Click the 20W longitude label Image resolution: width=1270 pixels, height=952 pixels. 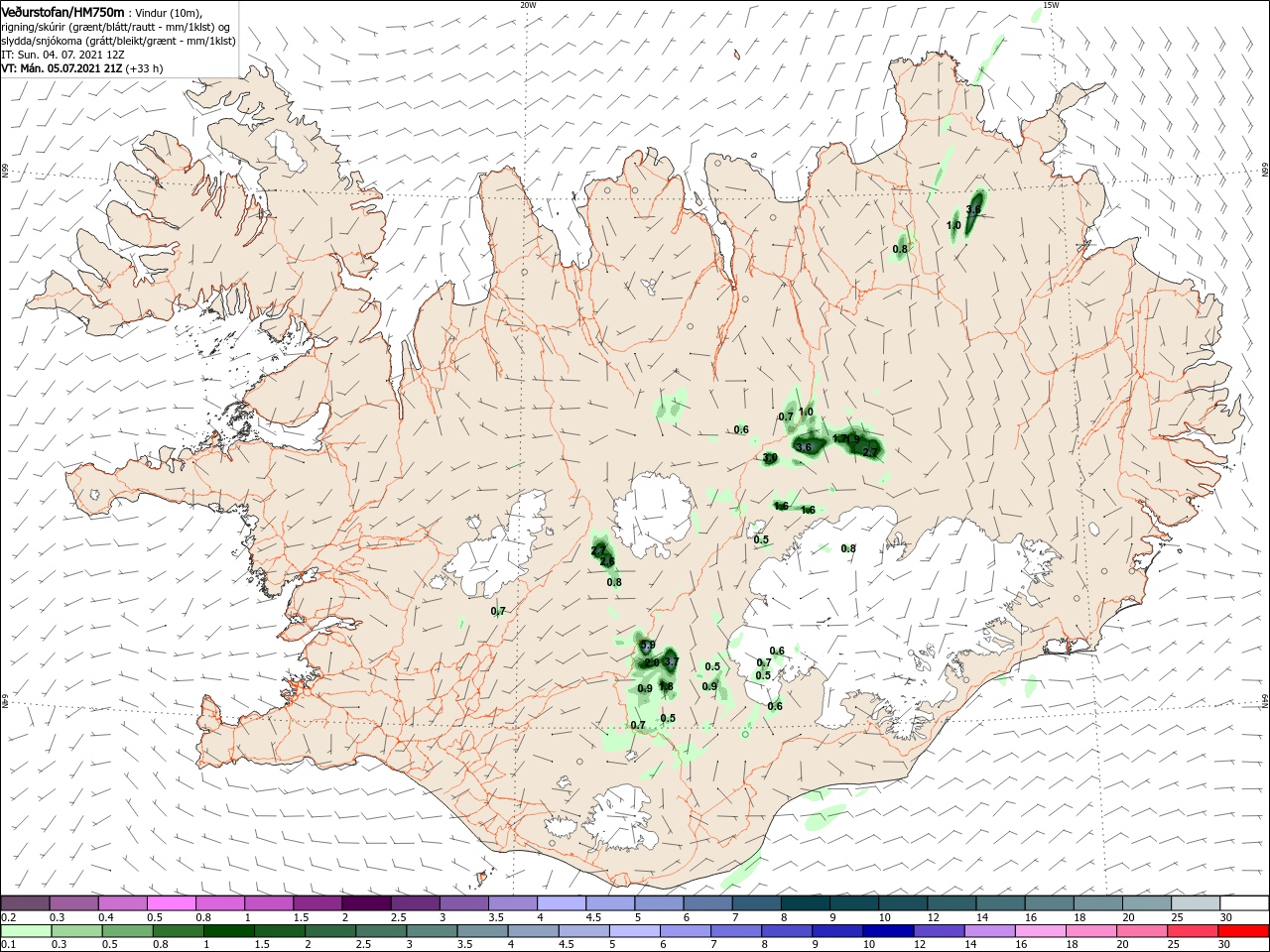click(x=528, y=5)
